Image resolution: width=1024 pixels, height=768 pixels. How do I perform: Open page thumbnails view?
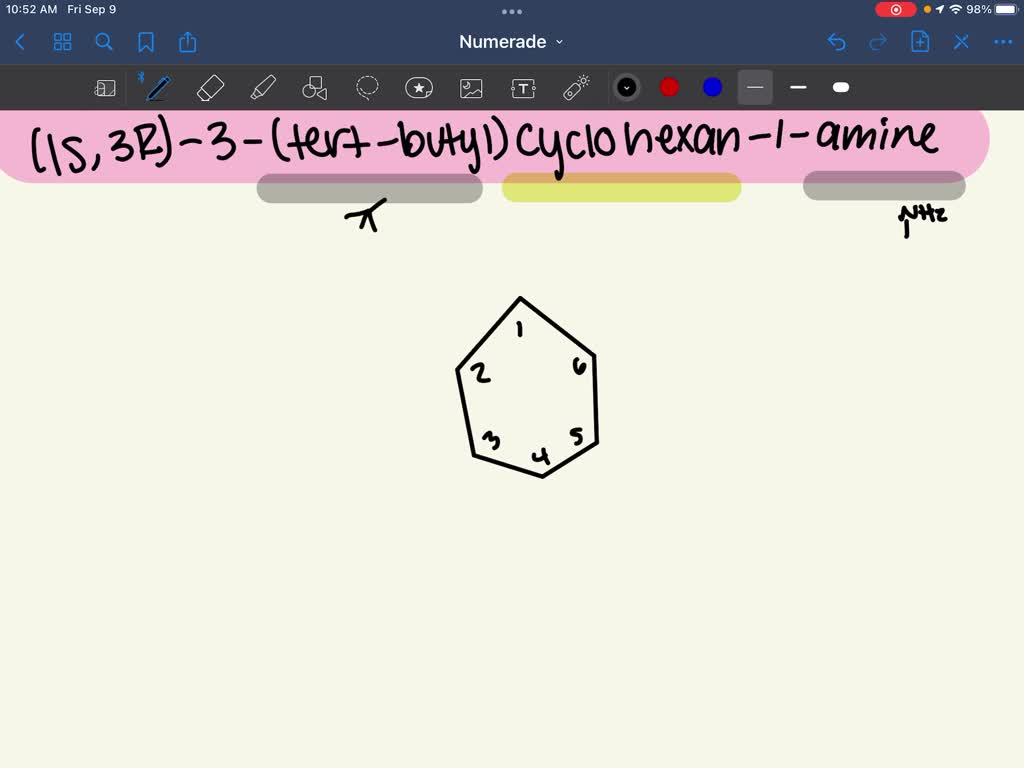pyautogui.click(x=62, y=42)
